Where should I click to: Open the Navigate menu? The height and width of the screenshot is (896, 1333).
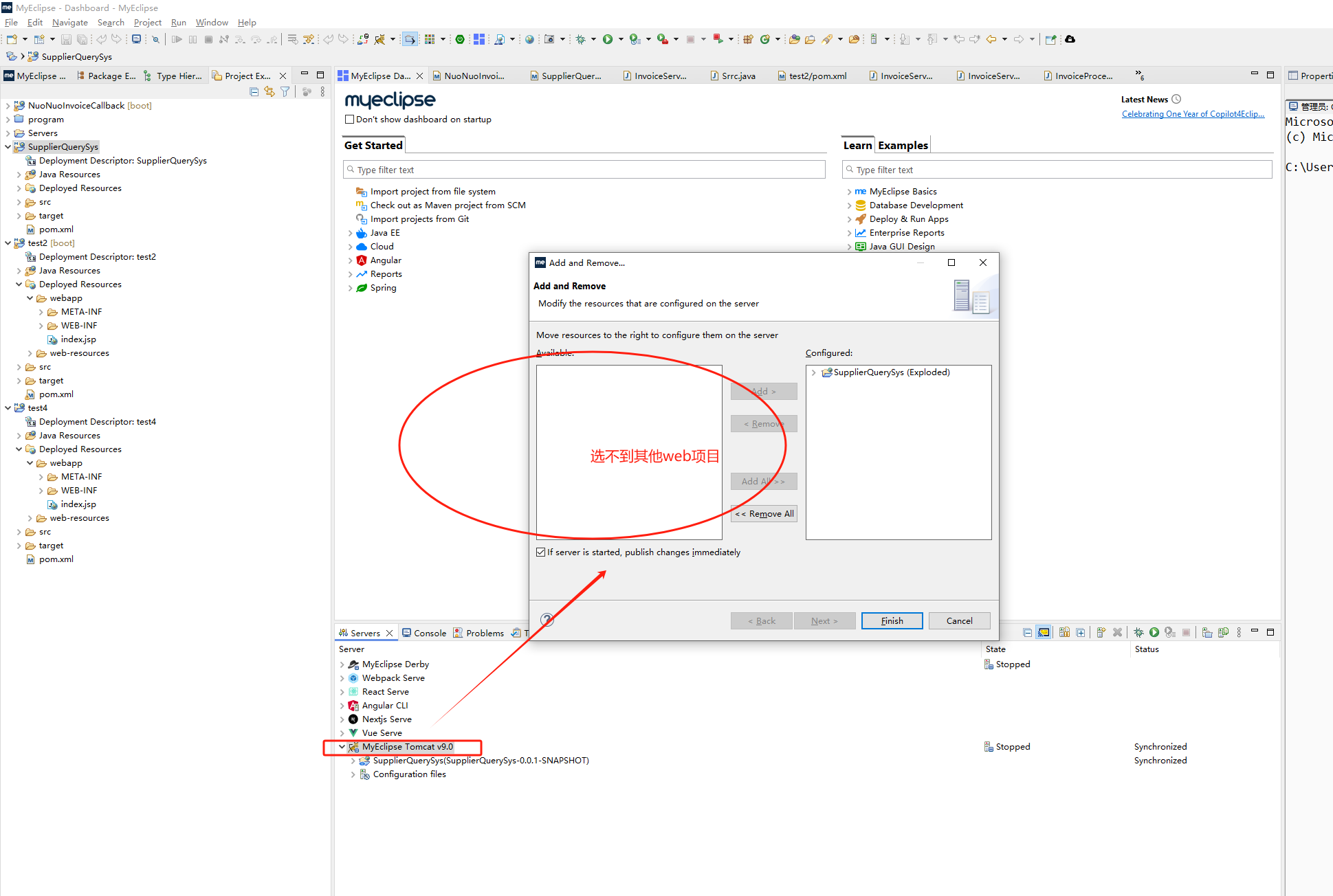(69, 23)
